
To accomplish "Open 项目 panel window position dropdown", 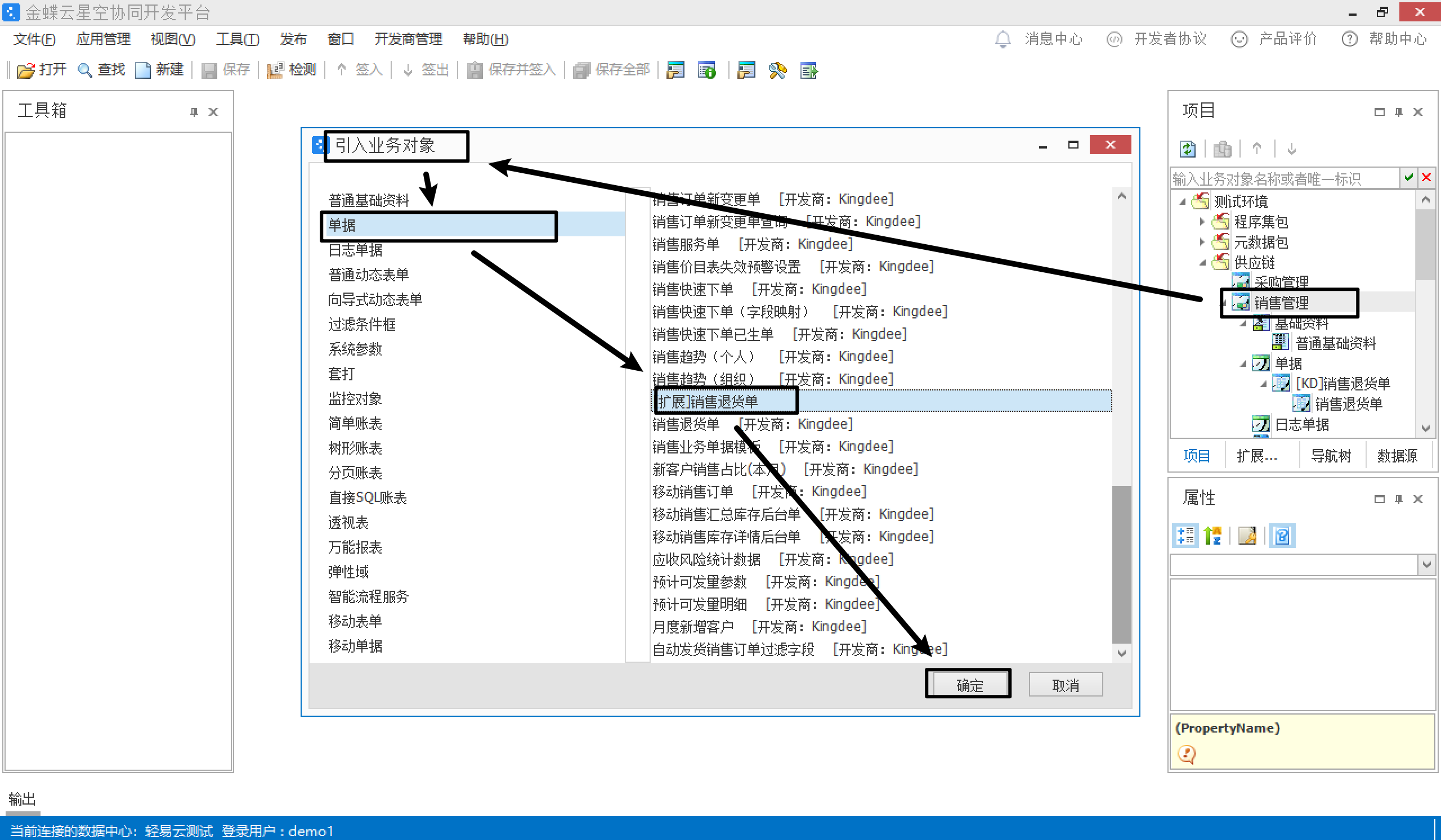I will [x=1379, y=112].
